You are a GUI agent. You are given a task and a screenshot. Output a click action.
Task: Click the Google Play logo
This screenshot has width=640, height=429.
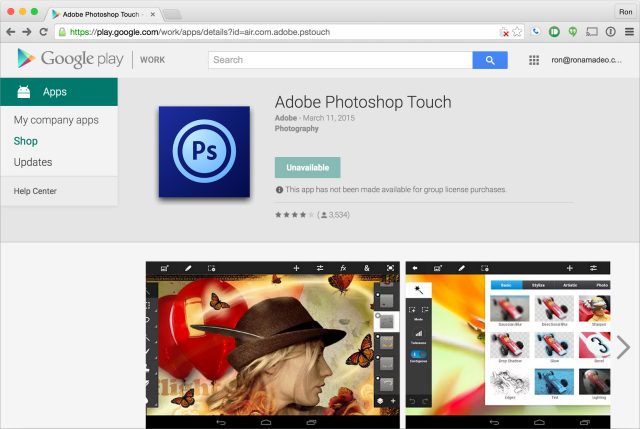[70, 59]
